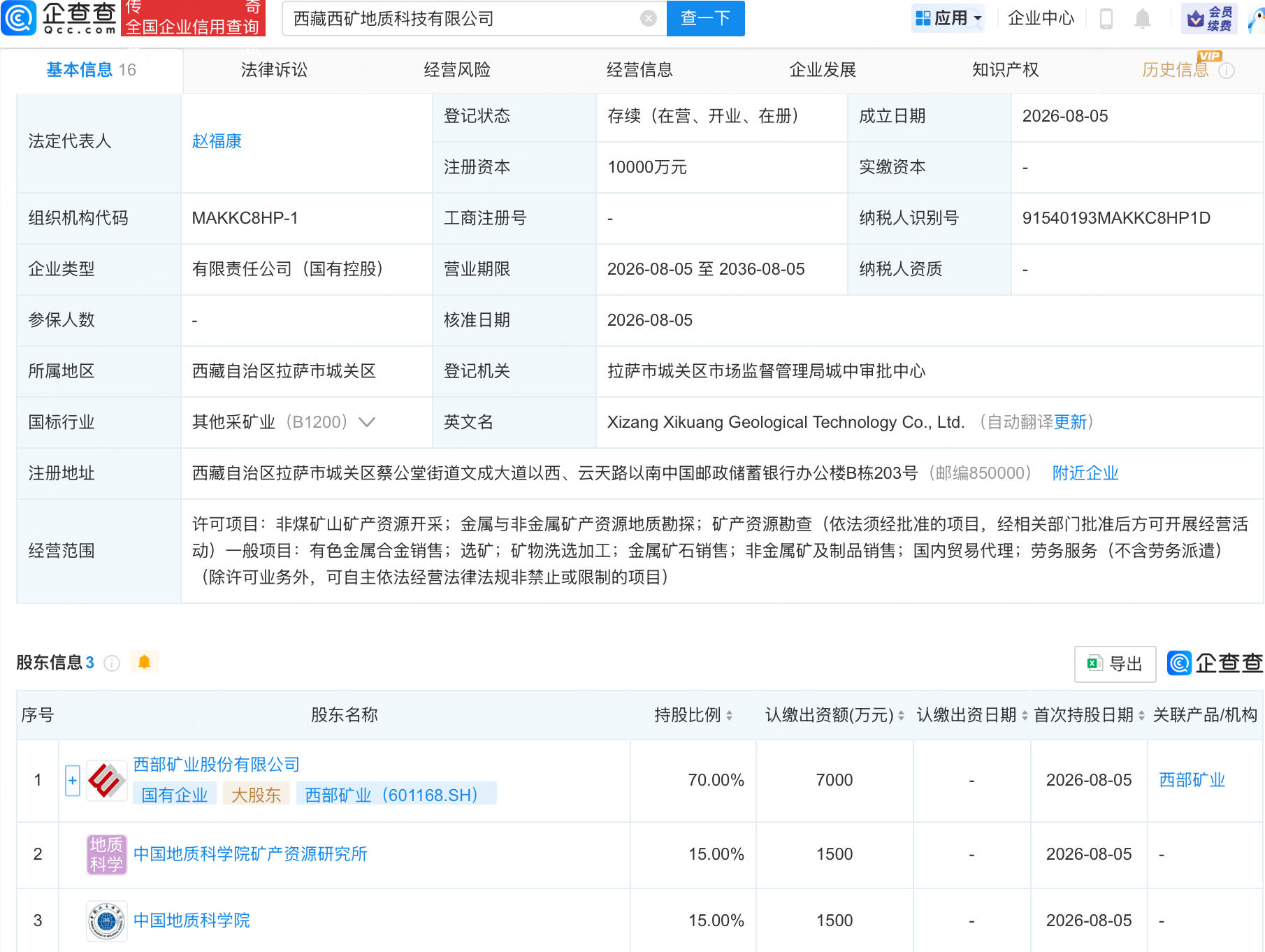Open 西部矿业股份有限公司 shareholder link
1265x952 pixels.
point(217,765)
